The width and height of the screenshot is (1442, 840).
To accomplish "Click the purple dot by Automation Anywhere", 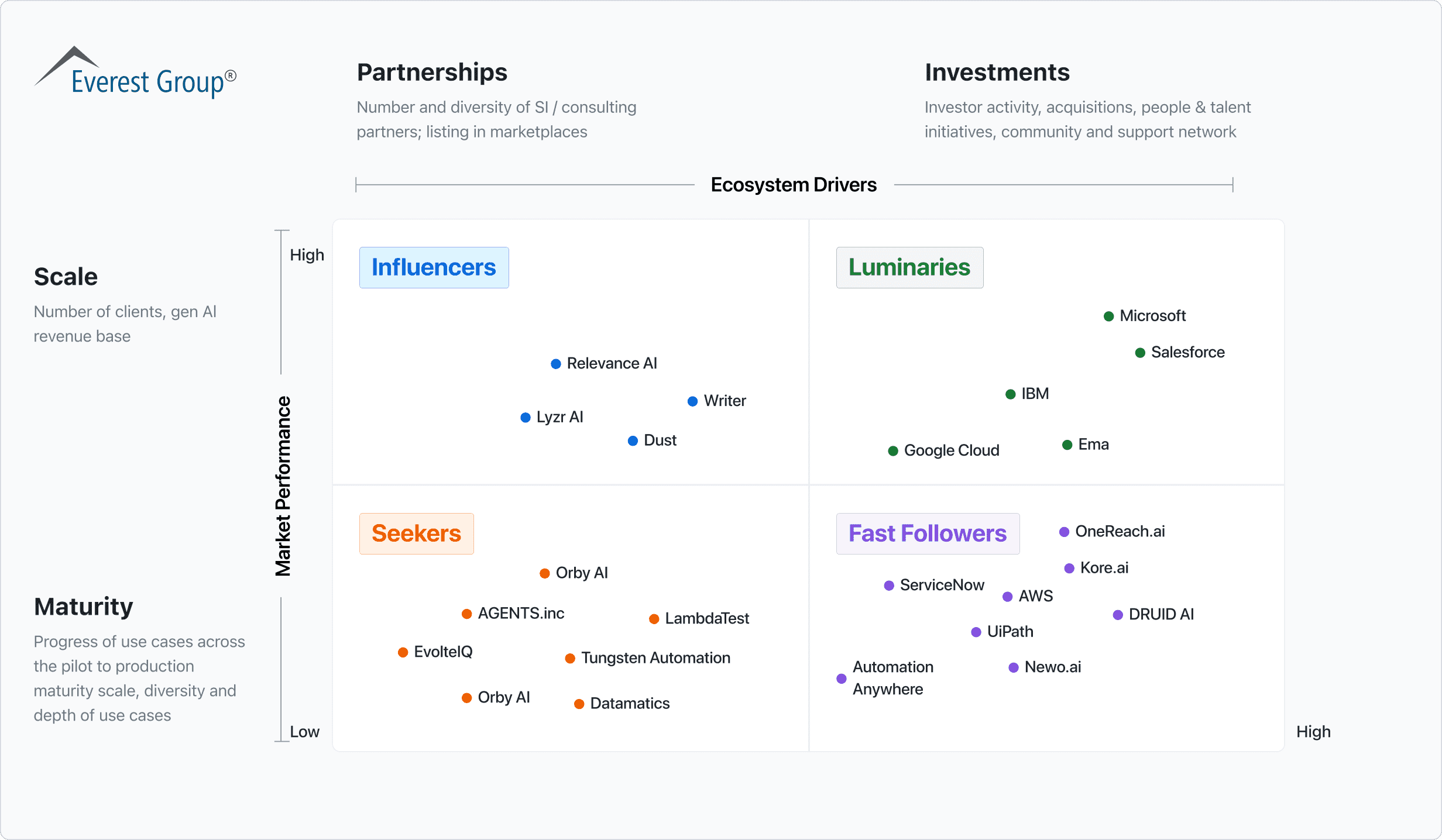I will (x=842, y=679).
